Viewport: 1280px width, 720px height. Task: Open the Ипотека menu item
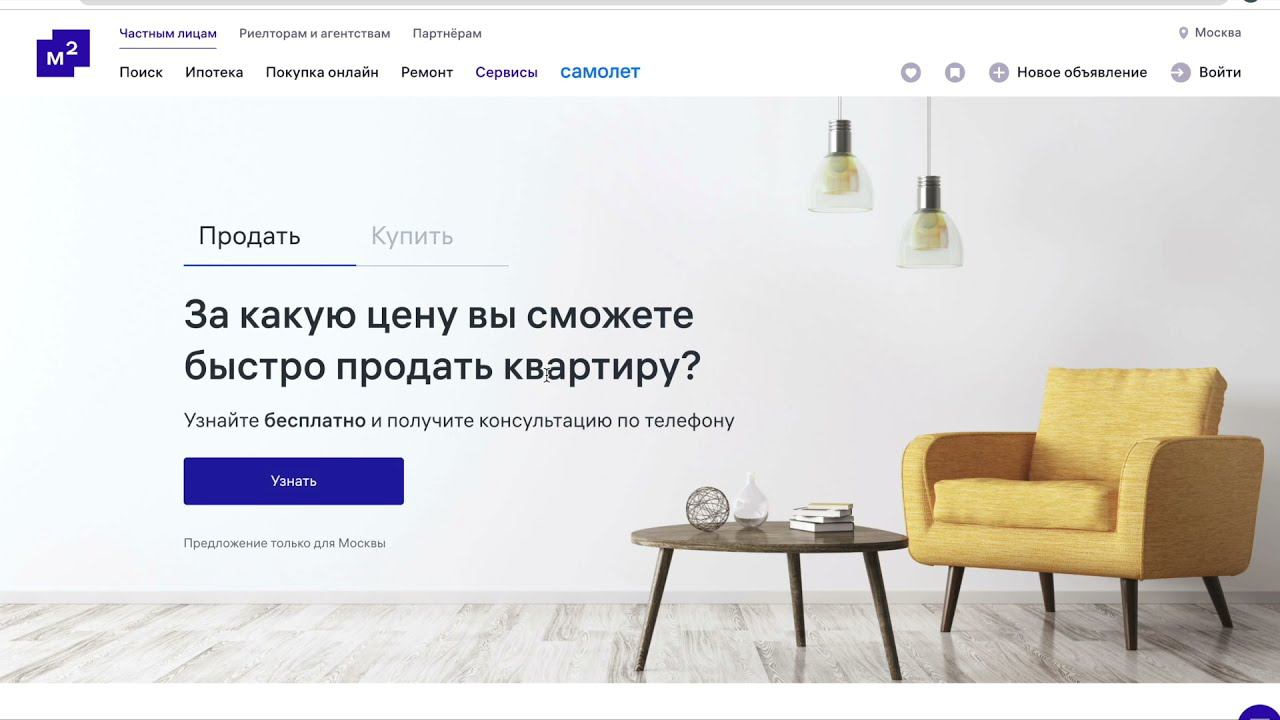[214, 72]
